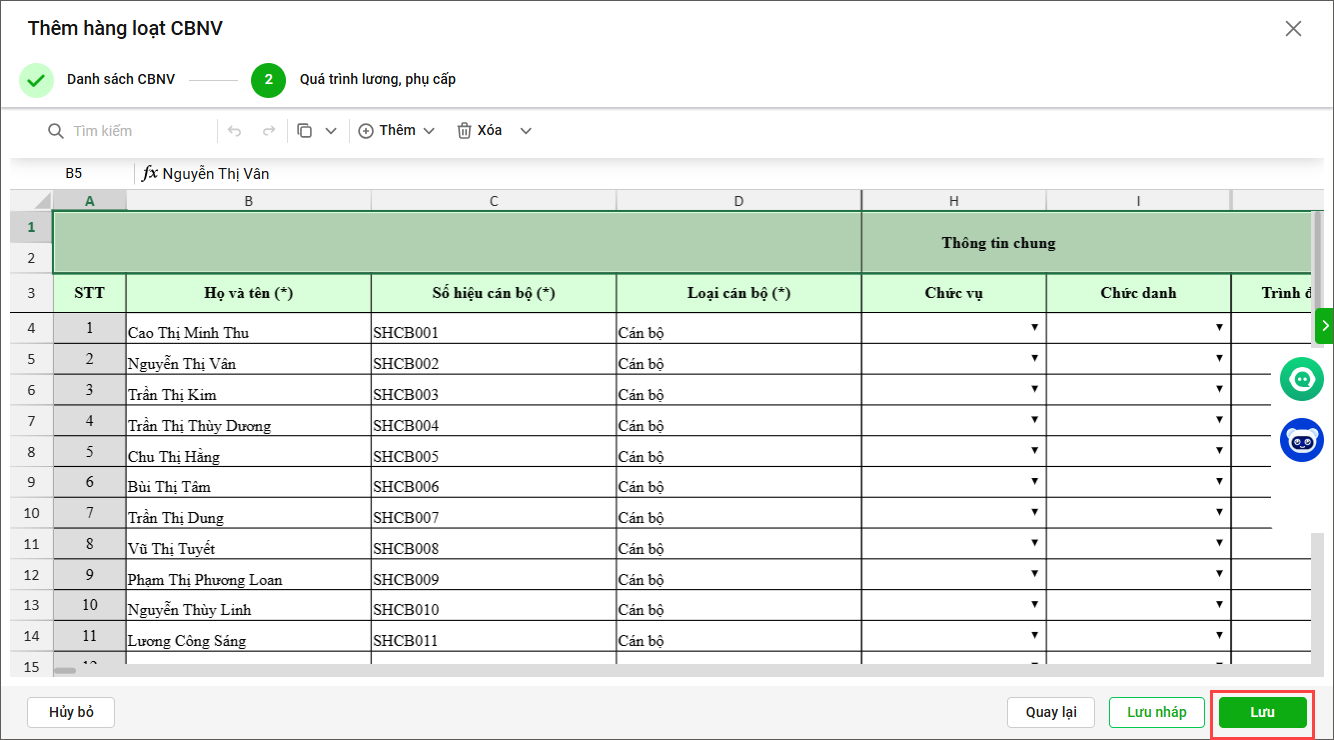The width and height of the screenshot is (1334, 740).
Task: Click the green checkmark step icon
Action: [37, 80]
